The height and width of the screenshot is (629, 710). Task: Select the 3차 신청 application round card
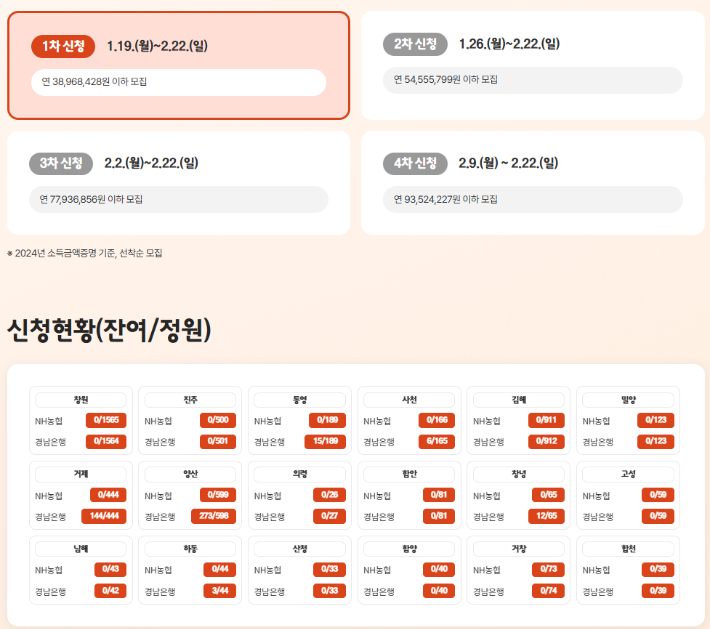pyautogui.click(x=178, y=183)
